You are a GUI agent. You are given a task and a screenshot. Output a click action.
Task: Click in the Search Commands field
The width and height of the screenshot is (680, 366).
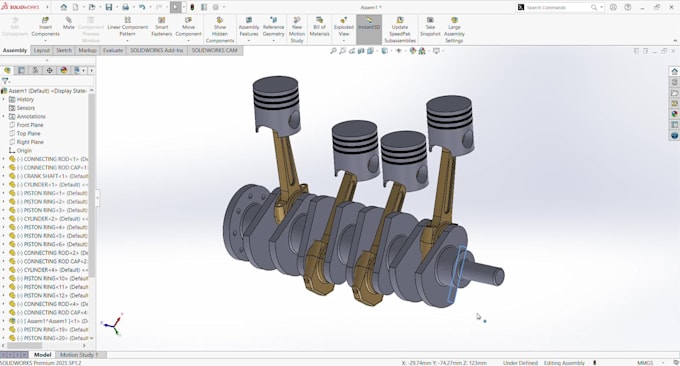click(x=559, y=7)
